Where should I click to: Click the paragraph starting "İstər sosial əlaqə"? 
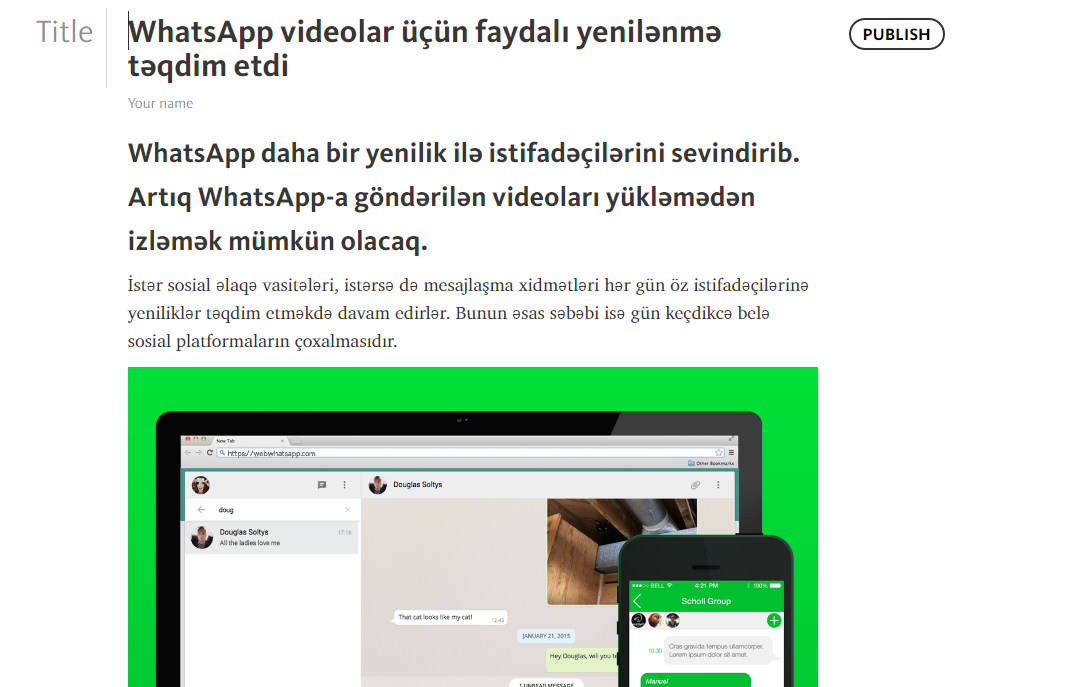tap(468, 313)
